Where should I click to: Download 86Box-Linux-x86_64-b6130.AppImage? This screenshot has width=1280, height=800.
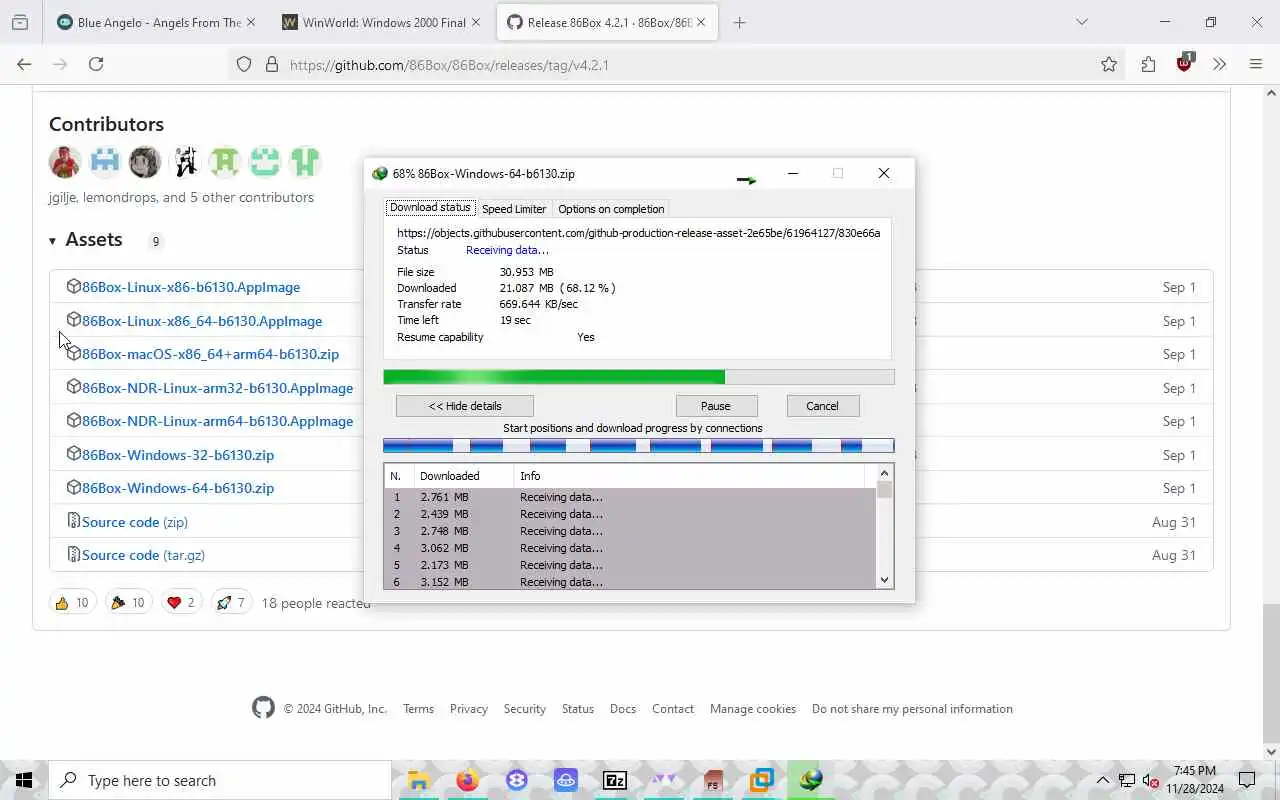[x=202, y=321]
